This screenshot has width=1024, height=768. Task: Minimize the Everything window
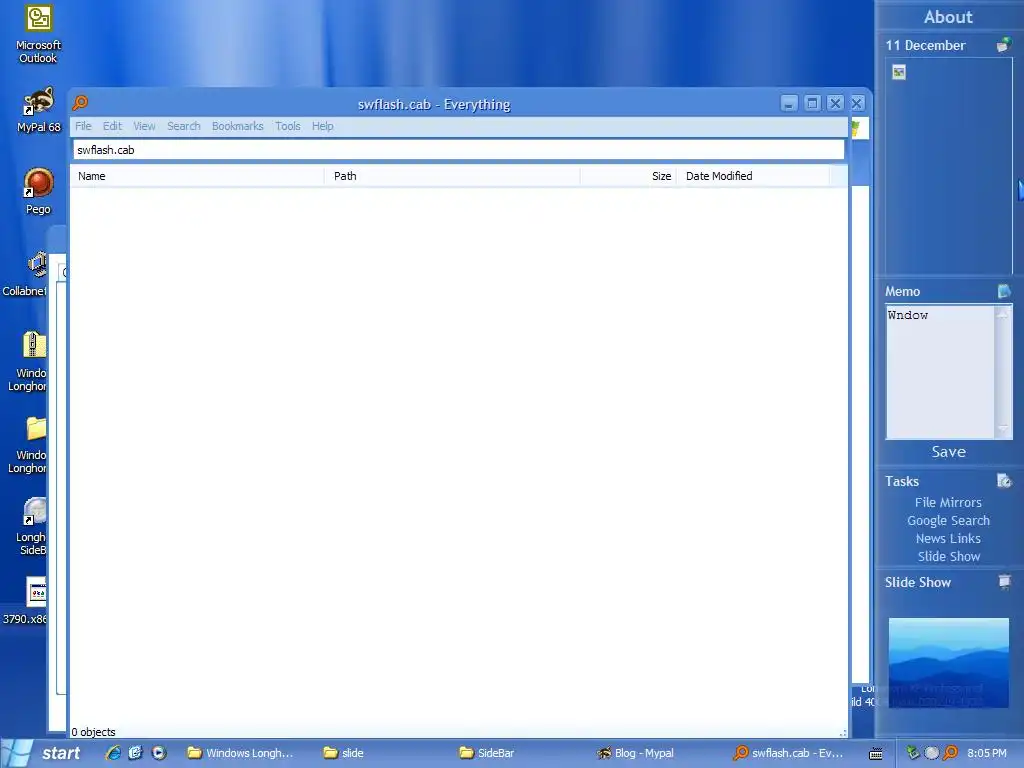tap(789, 103)
